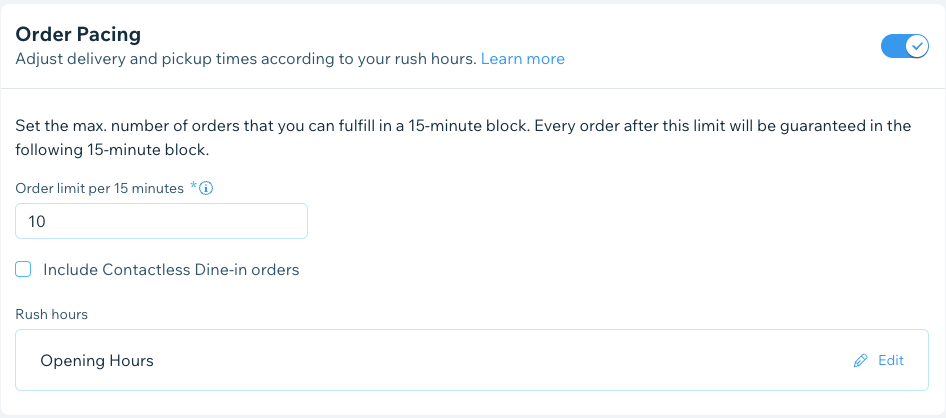The image size is (946, 418).
Task: Click the checkmark knob on the toggle
Action: 917,46
